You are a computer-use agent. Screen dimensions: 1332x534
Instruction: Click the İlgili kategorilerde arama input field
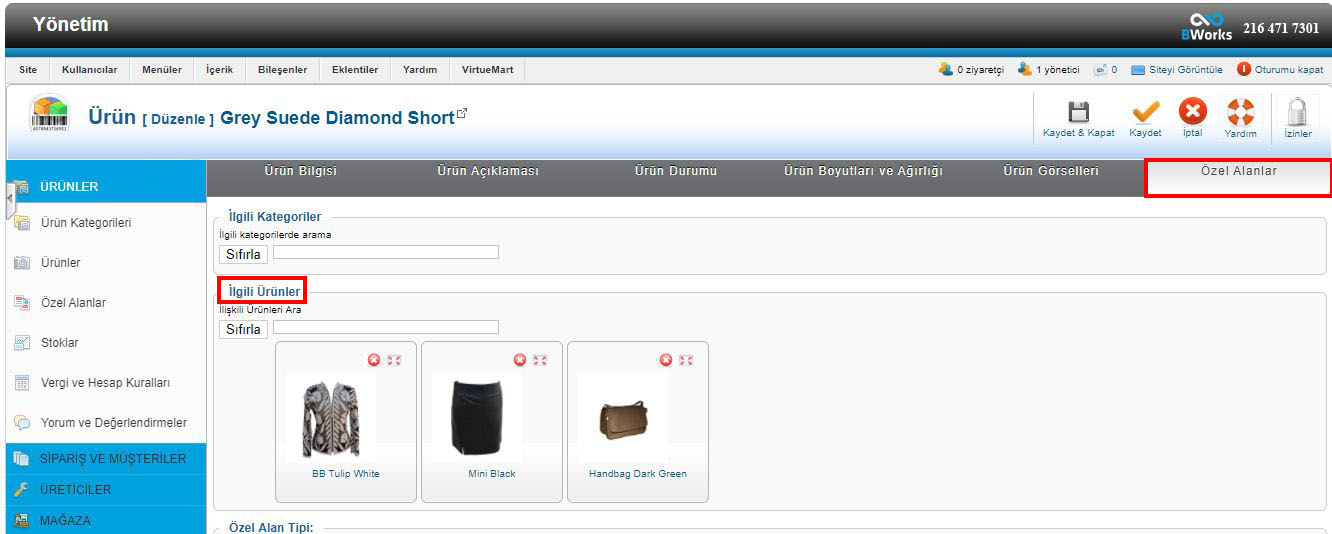(x=386, y=252)
